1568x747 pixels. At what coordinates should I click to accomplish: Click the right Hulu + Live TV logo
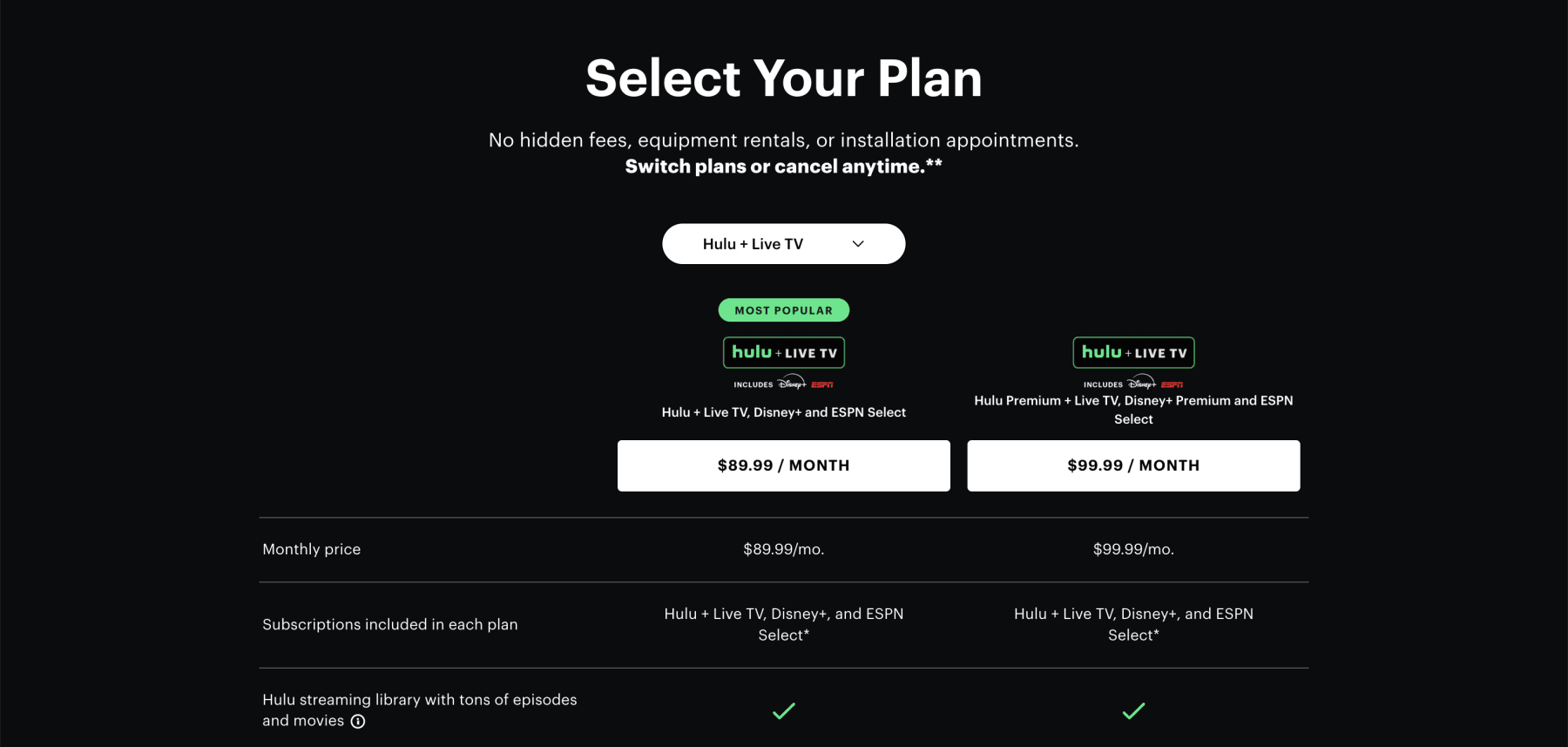click(x=1133, y=352)
